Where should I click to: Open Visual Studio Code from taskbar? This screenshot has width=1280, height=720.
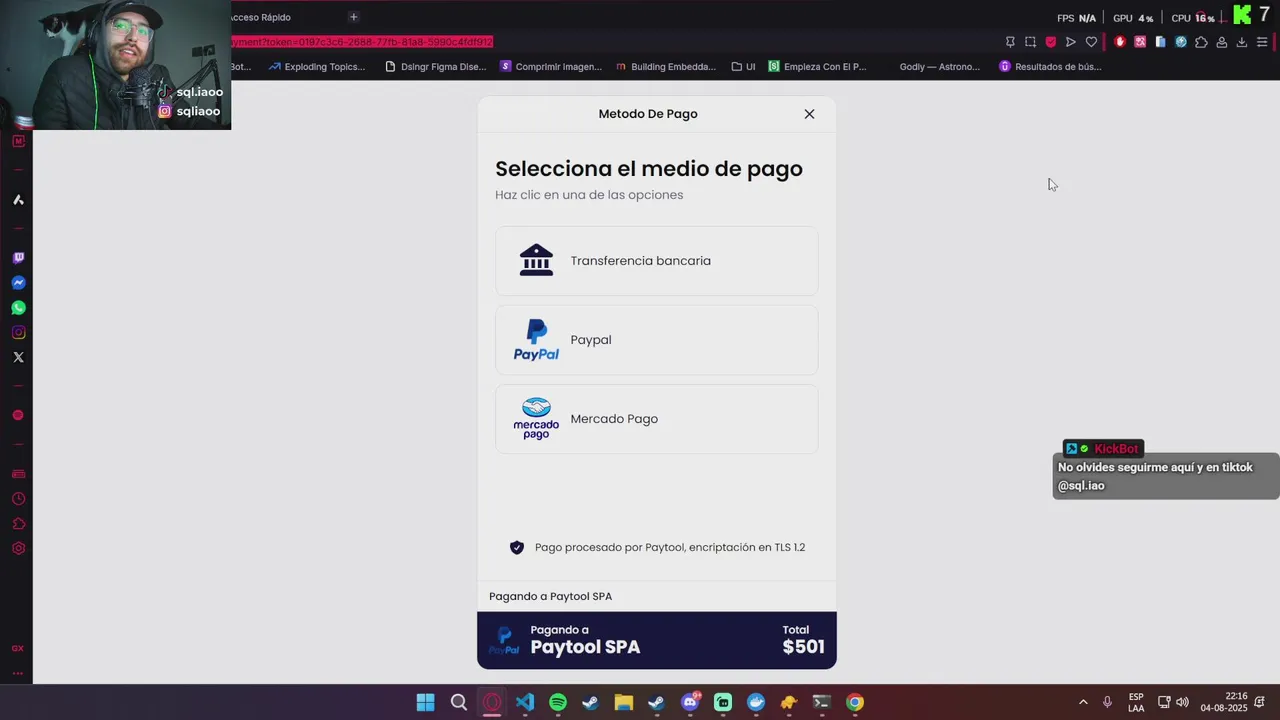point(525,702)
